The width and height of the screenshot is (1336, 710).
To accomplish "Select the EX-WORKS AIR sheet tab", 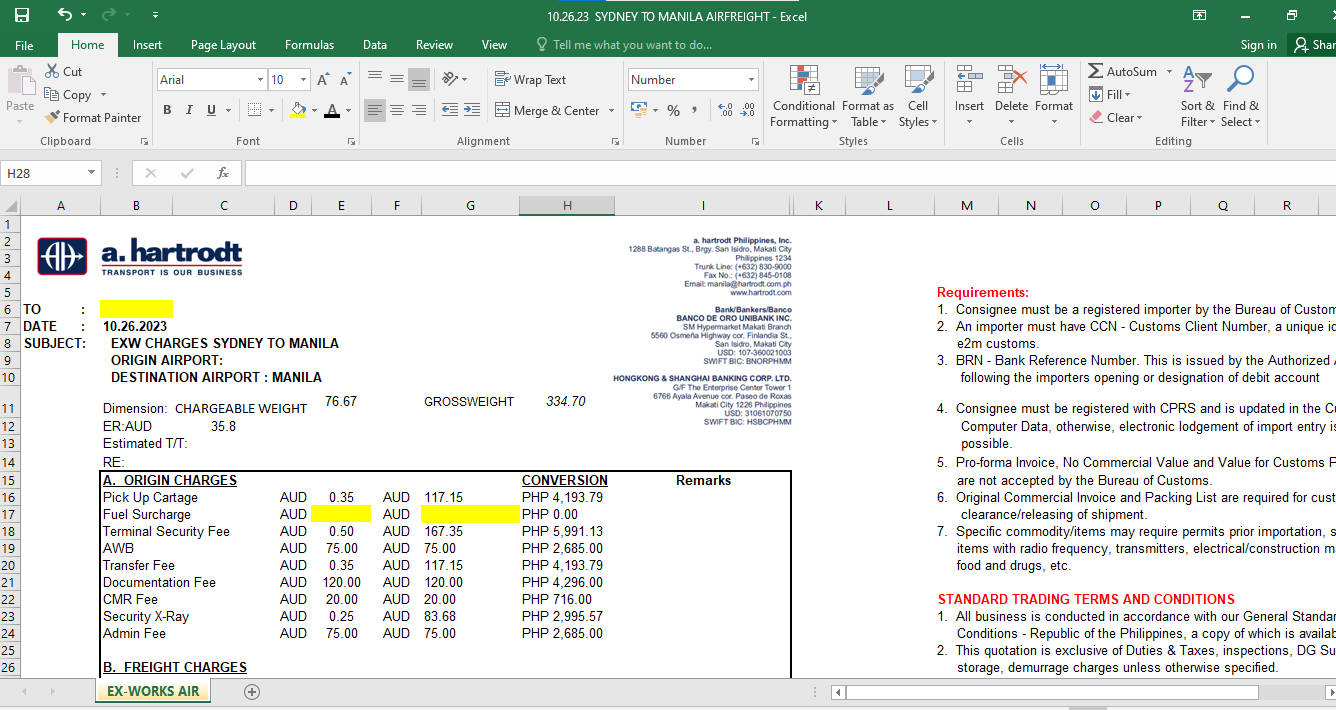I will [153, 691].
